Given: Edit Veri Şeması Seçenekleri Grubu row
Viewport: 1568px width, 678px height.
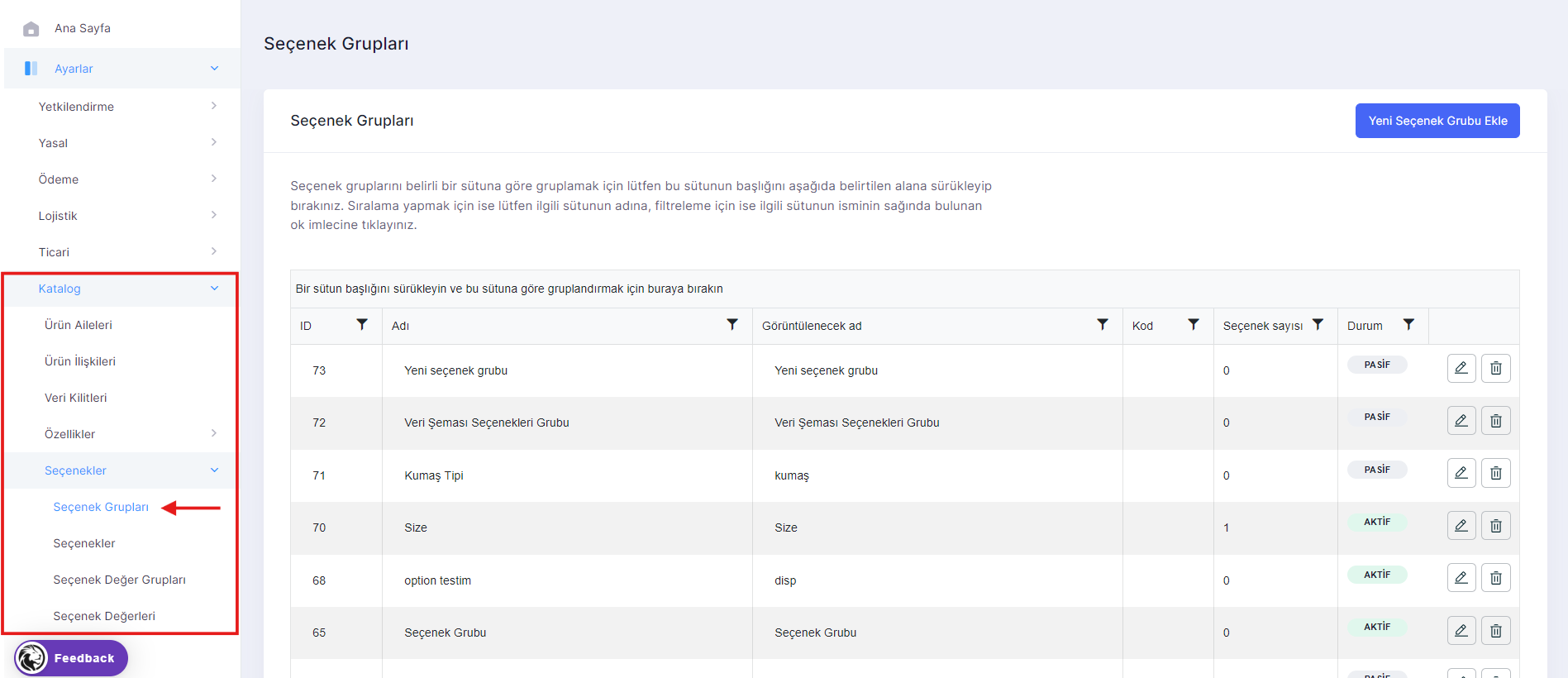Looking at the screenshot, I should coord(1461,421).
